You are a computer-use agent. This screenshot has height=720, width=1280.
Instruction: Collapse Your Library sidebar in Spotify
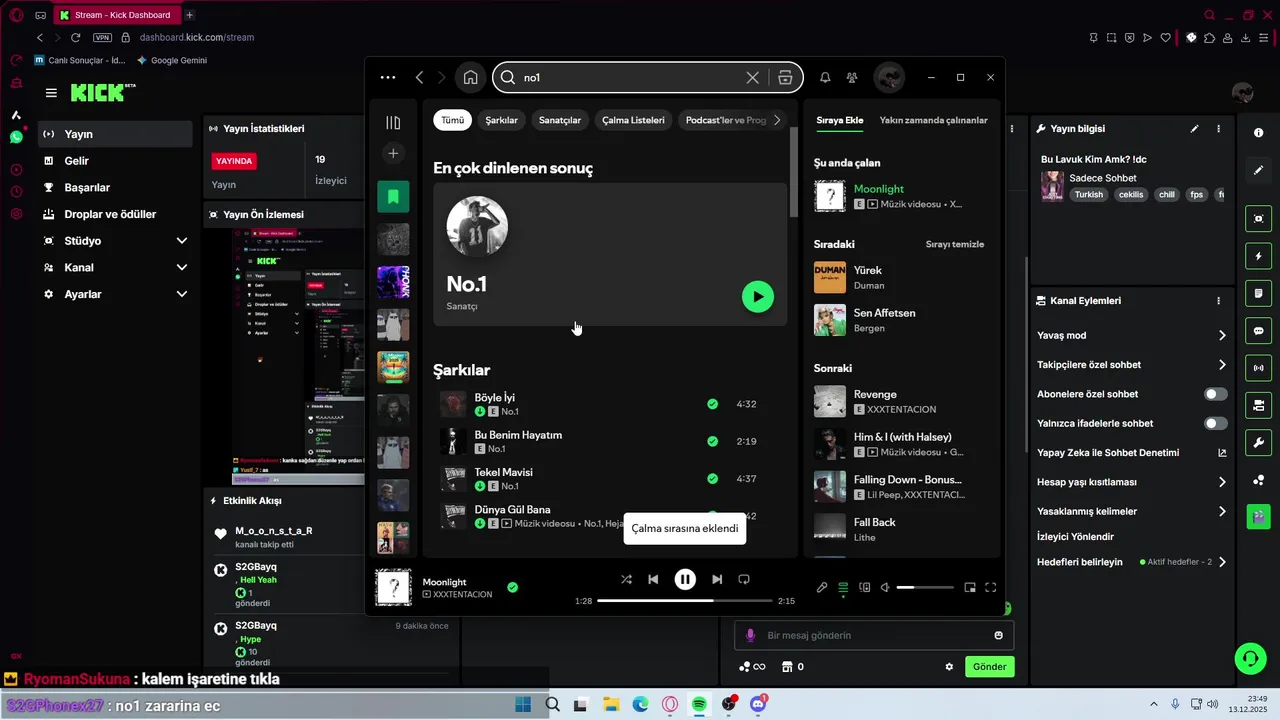pyautogui.click(x=393, y=122)
